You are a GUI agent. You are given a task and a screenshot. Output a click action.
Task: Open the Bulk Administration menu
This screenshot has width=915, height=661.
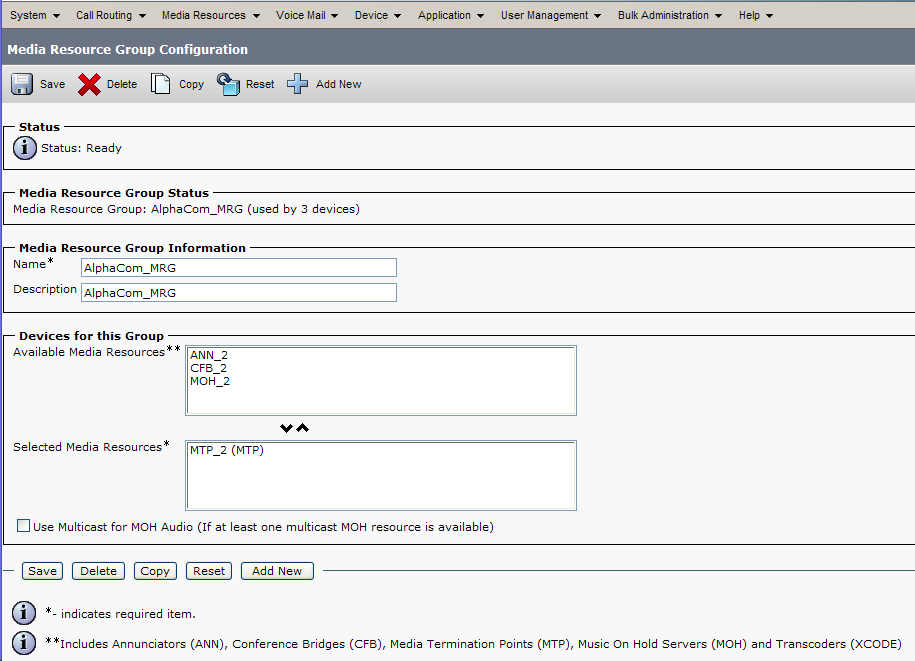pyautogui.click(x=670, y=15)
